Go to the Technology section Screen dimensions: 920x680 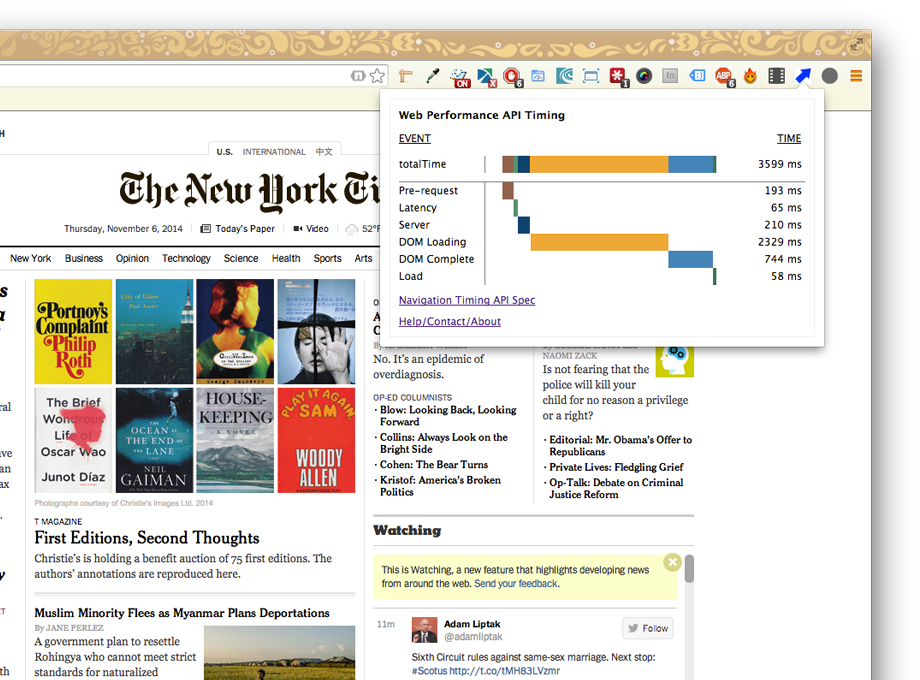tap(186, 258)
